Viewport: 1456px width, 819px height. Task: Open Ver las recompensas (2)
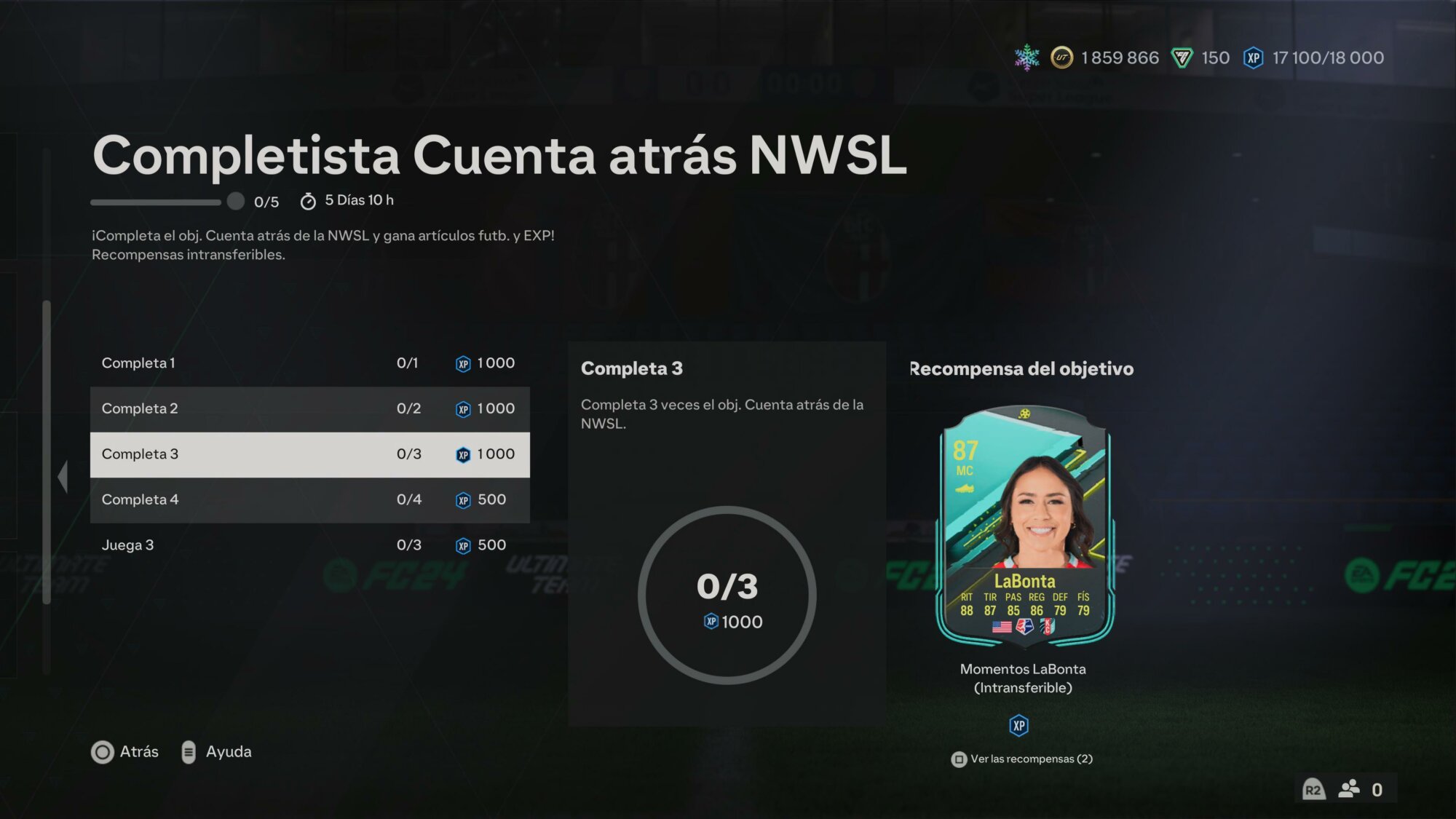tap(1022, 759)
